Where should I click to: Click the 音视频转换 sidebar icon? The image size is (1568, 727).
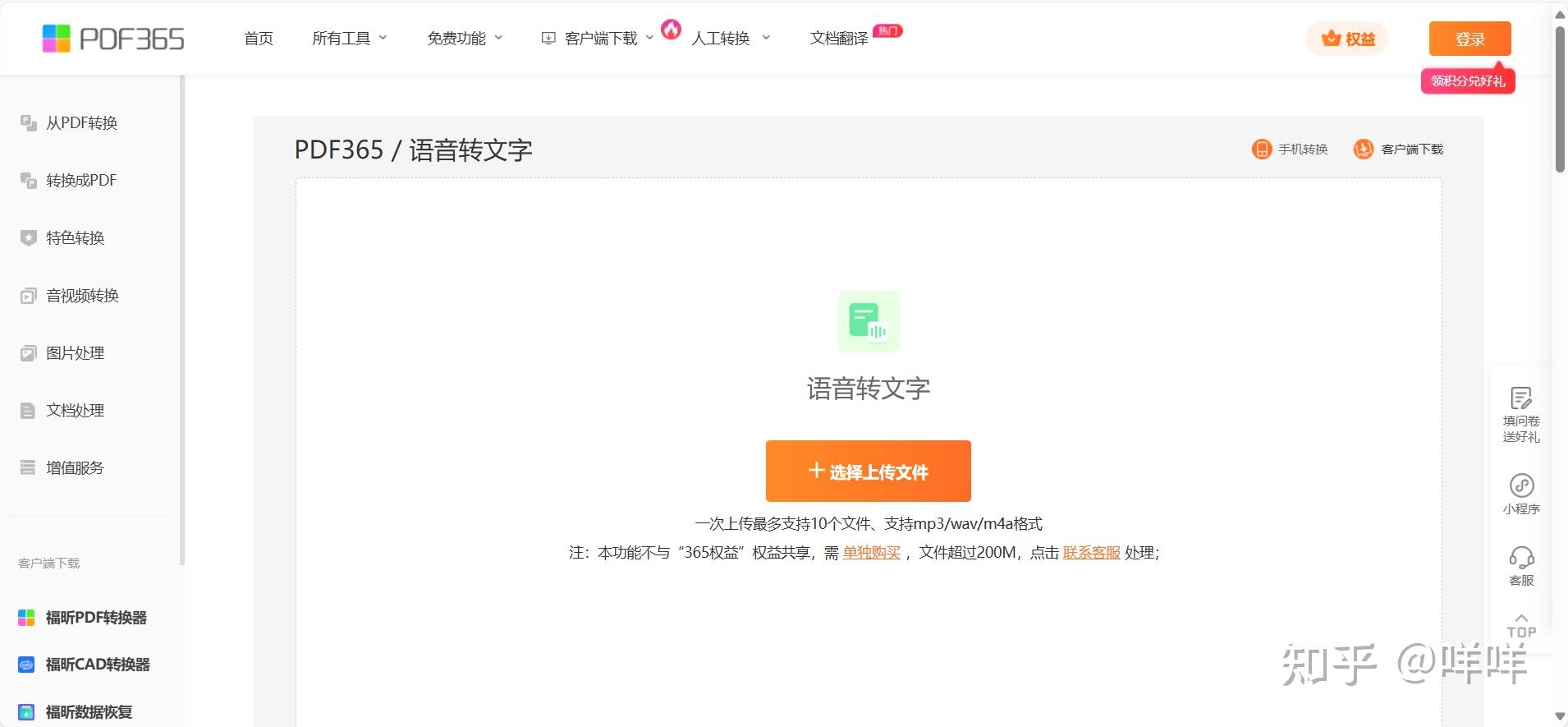click(x=29, y=296)
